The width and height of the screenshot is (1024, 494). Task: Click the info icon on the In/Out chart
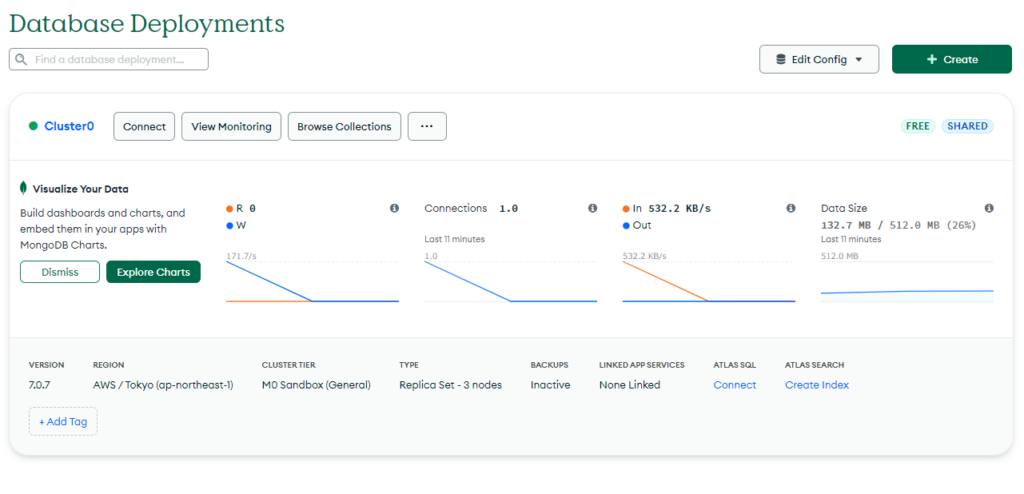(791, 208)
